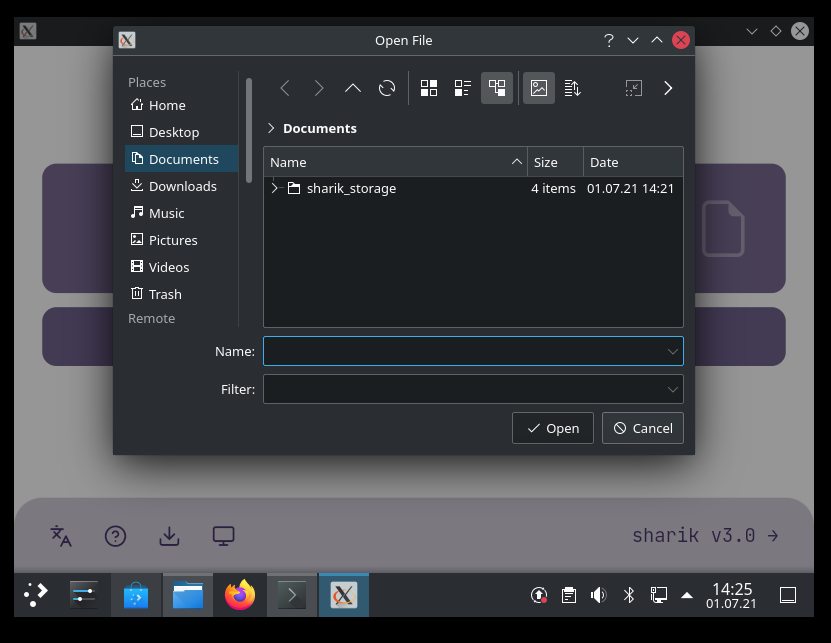This screenshot has height=643, width=831.
Task: Expand hidden system tray icons
Action: click(x=687, y=595)
